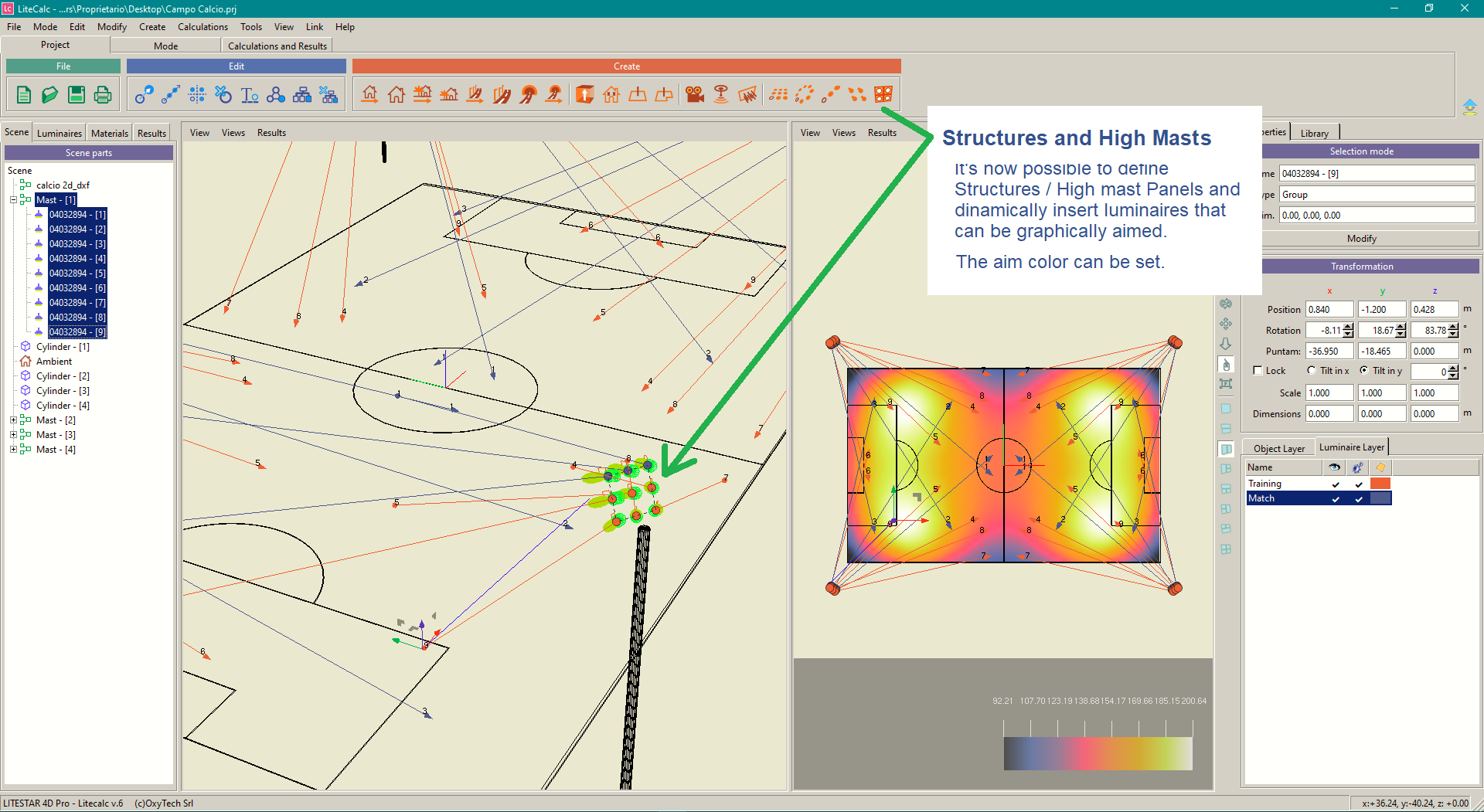
Task: Click the plain orange house outline icon
Action: [x=397, y=94]
